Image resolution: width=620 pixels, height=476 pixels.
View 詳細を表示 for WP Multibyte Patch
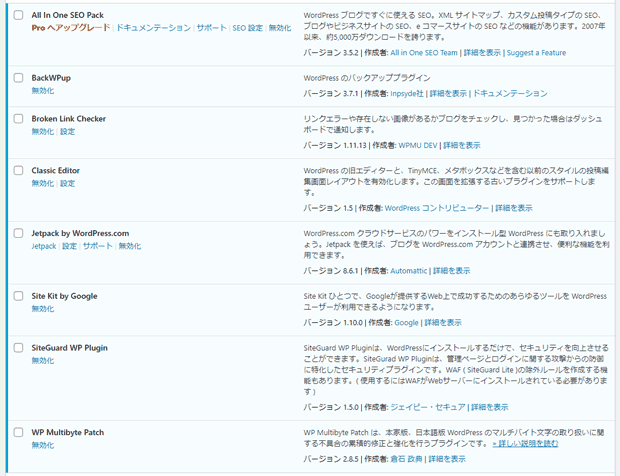pos(447,459)
